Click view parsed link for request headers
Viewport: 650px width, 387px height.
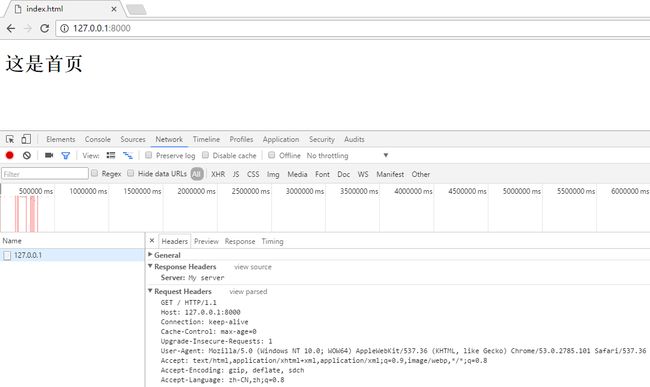pyautogui.click(x=248, y=292)
